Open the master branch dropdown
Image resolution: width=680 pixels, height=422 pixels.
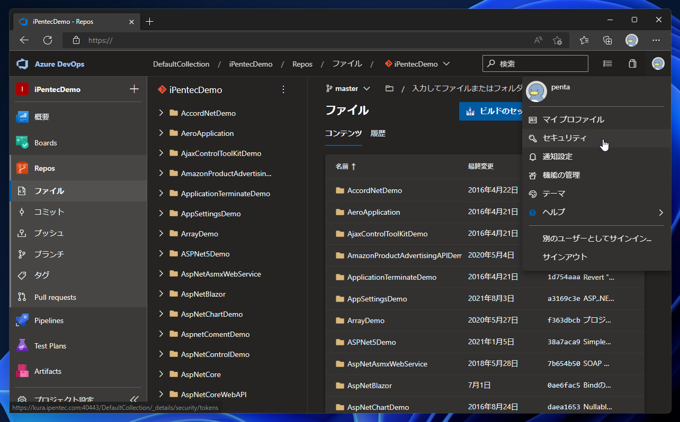(348, 88)
